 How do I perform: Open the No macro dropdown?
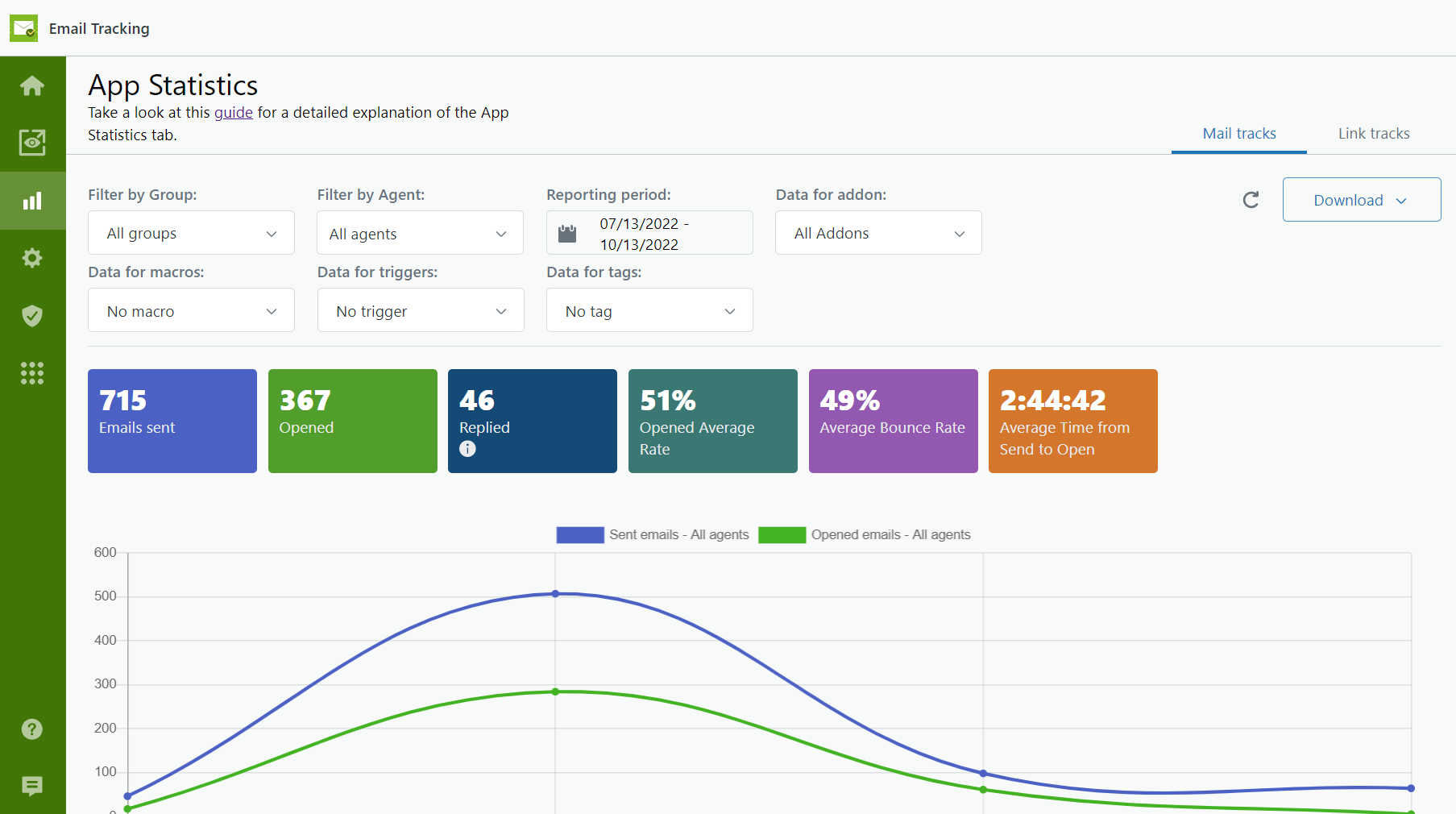pyautogui.click(x=191, y=310)
